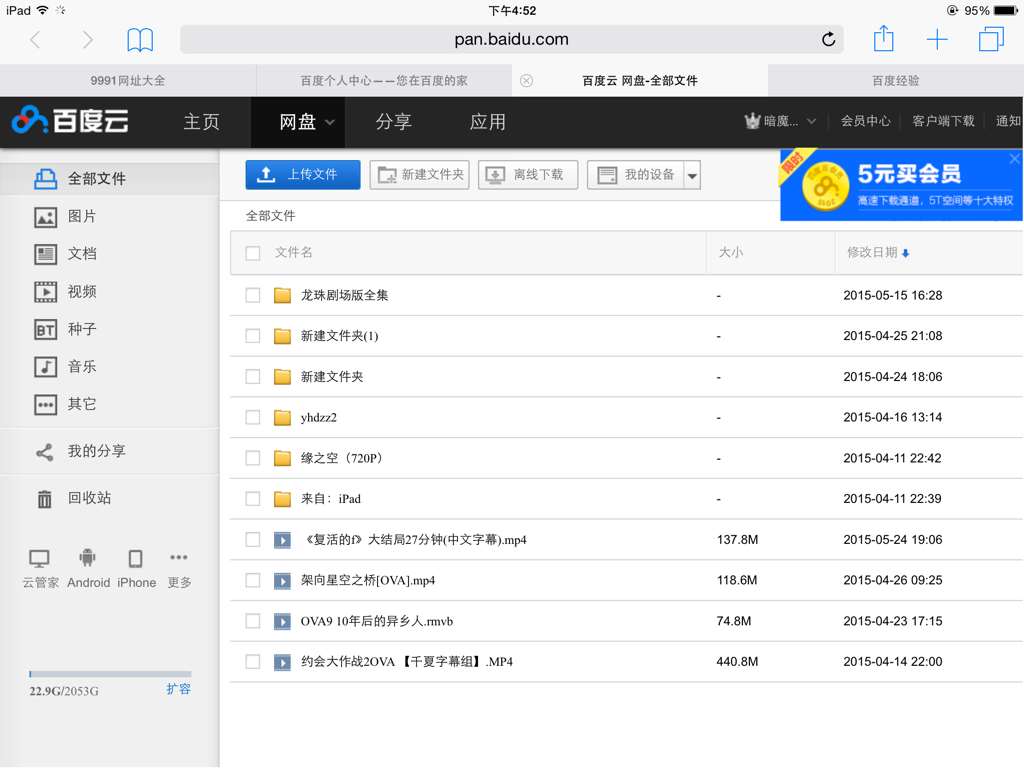Click the Documents category icon in sidebar
1024x768 pixels.
coord(45,254)
